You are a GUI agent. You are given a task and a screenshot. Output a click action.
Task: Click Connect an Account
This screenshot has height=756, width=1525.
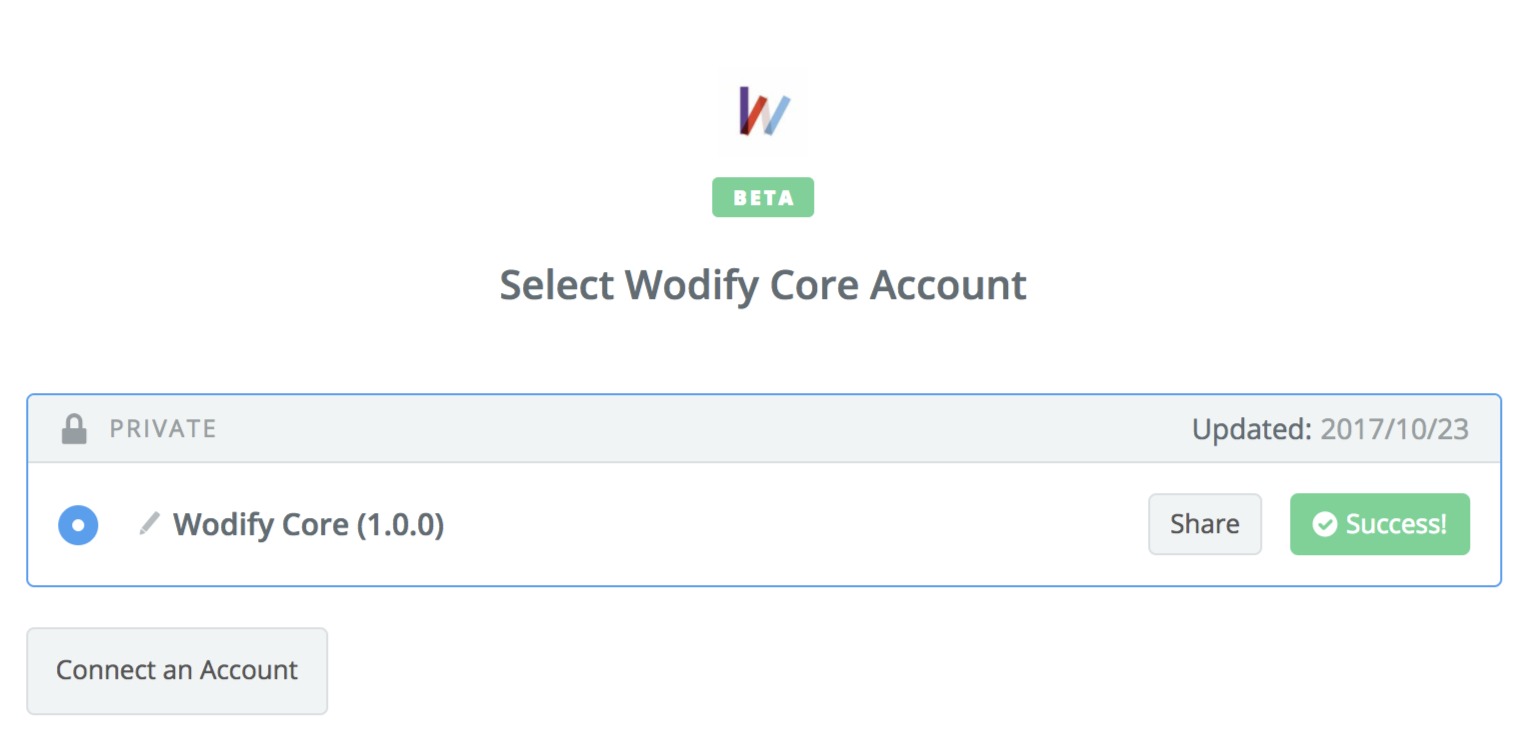tap(177, 671)
